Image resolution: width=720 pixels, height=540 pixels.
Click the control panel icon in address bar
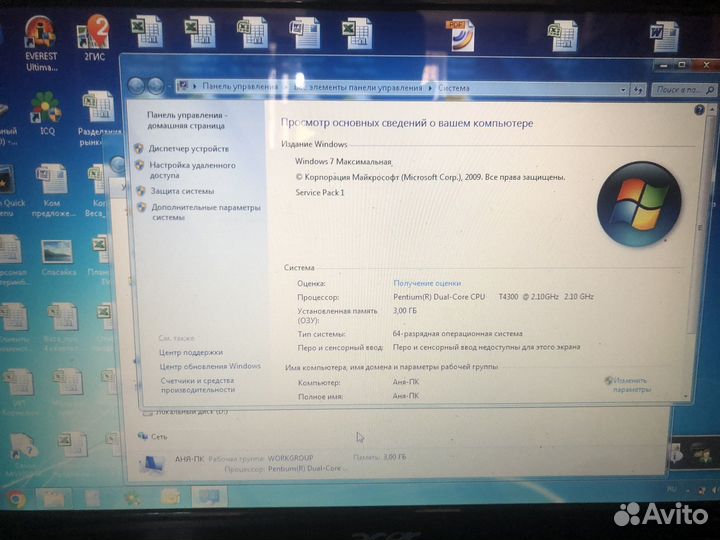click(184, 85)
